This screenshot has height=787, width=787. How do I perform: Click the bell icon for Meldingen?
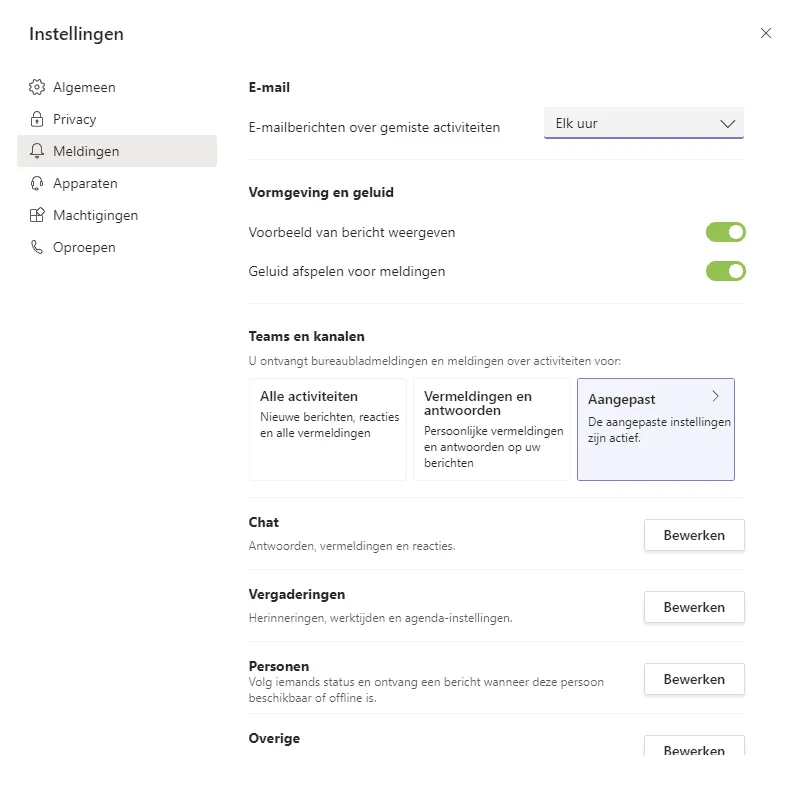(37, 151)
